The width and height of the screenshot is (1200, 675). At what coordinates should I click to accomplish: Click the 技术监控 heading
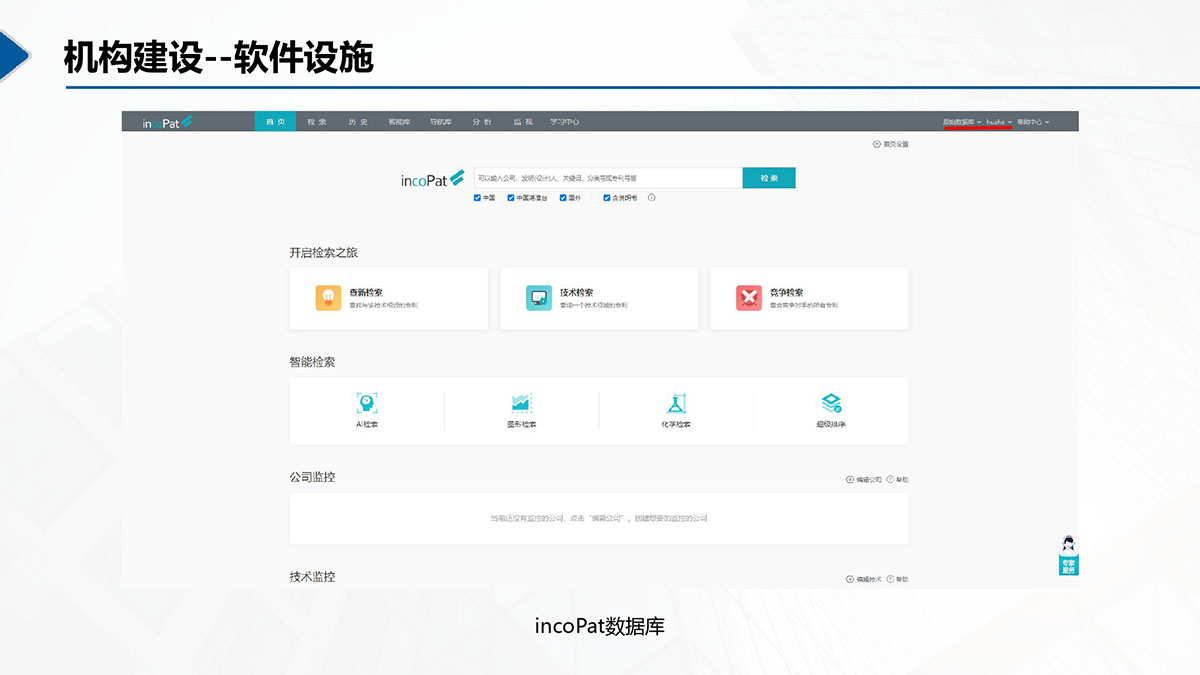(312, 577)
